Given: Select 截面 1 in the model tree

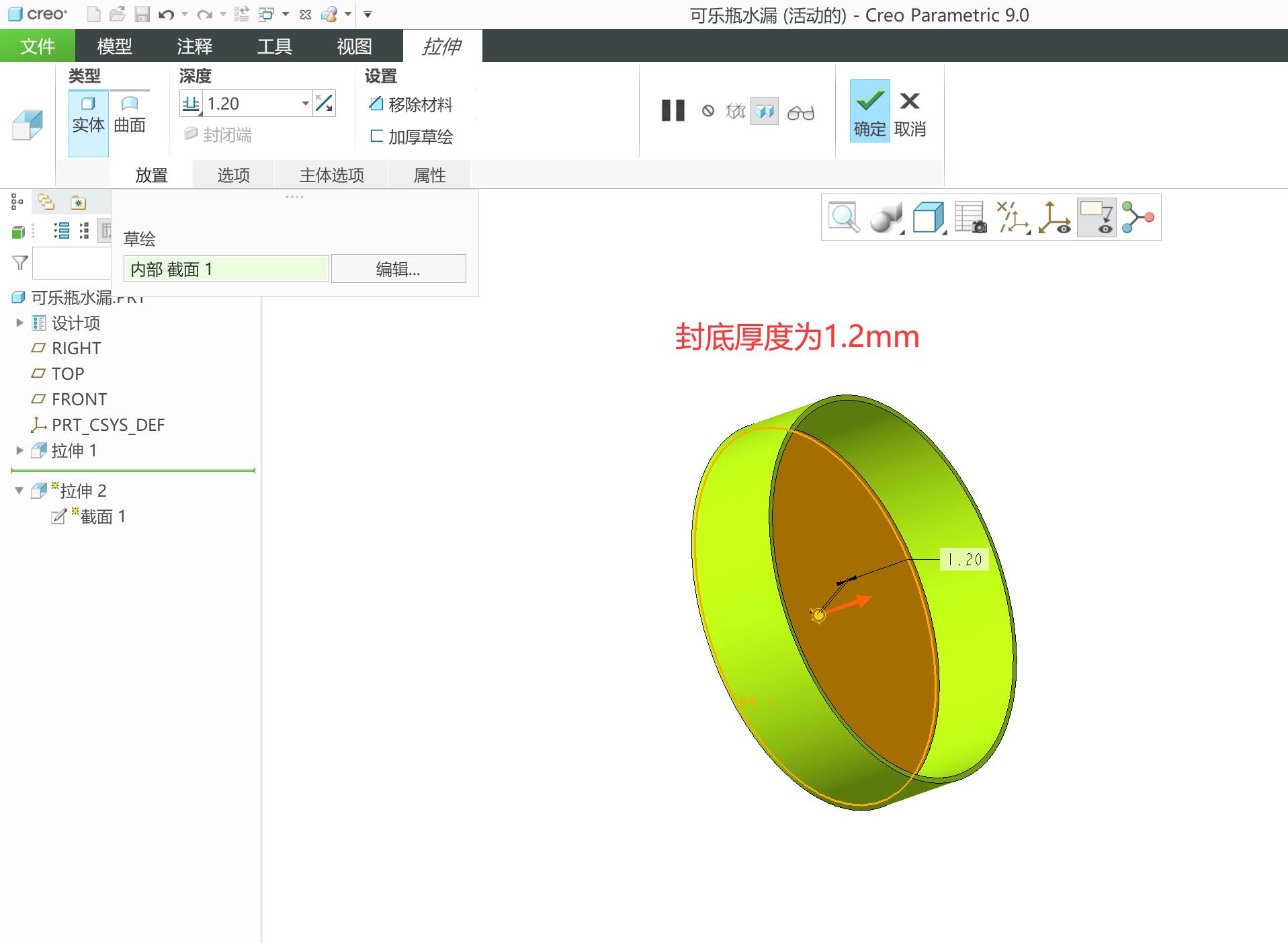Looking at the screenshot, I should (103, 516).
